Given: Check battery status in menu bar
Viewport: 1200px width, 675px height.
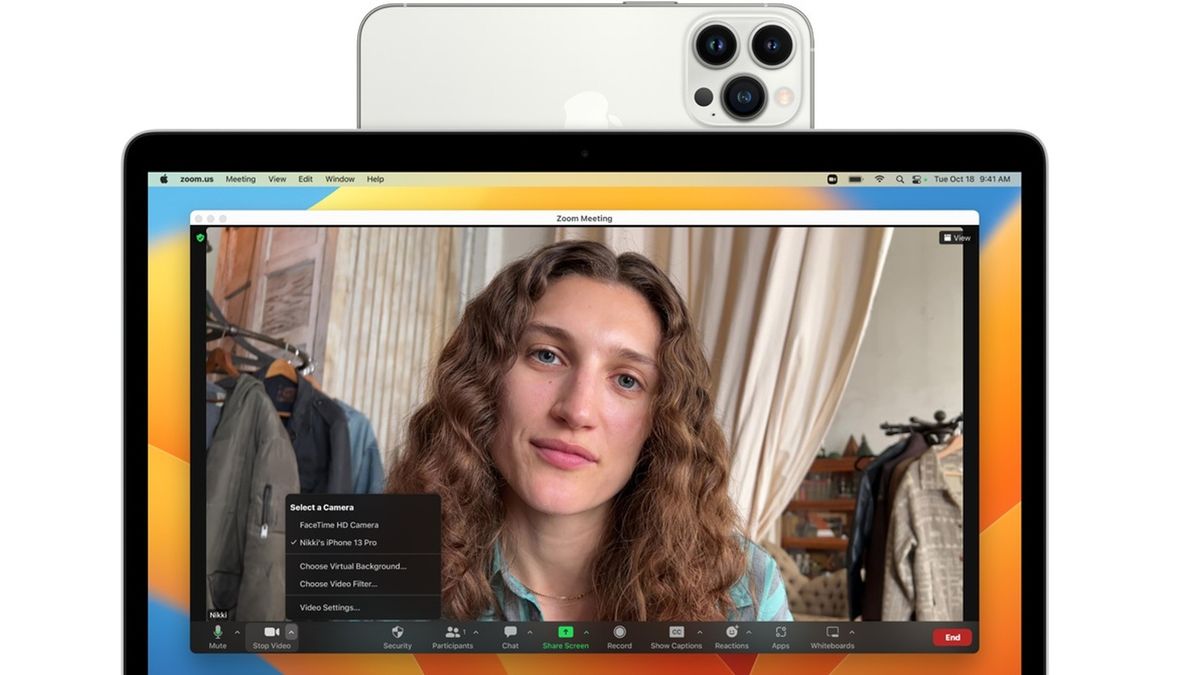Looking at the screenshot, I should point(856,179).
